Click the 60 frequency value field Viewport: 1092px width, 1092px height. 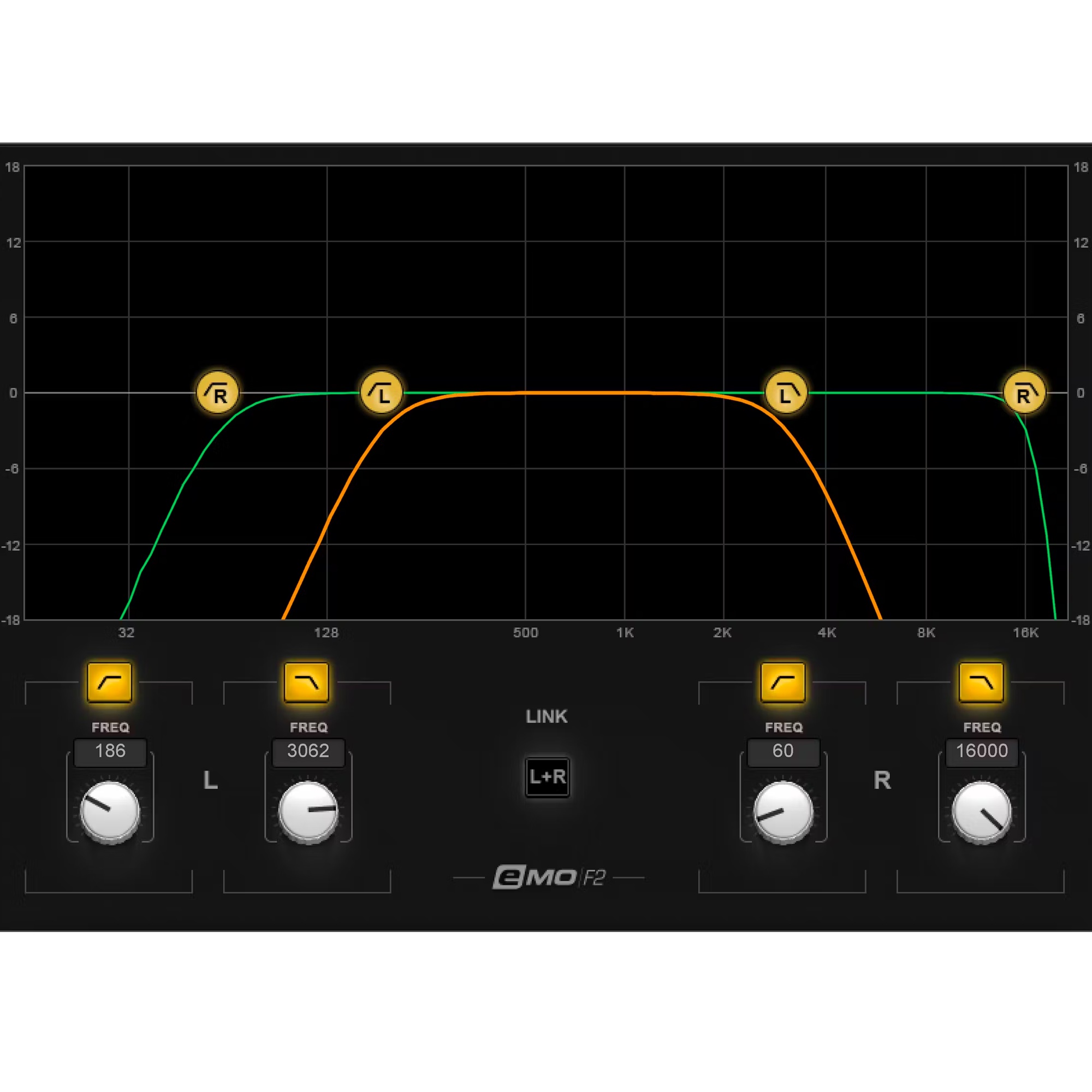[x=784, y=751]
